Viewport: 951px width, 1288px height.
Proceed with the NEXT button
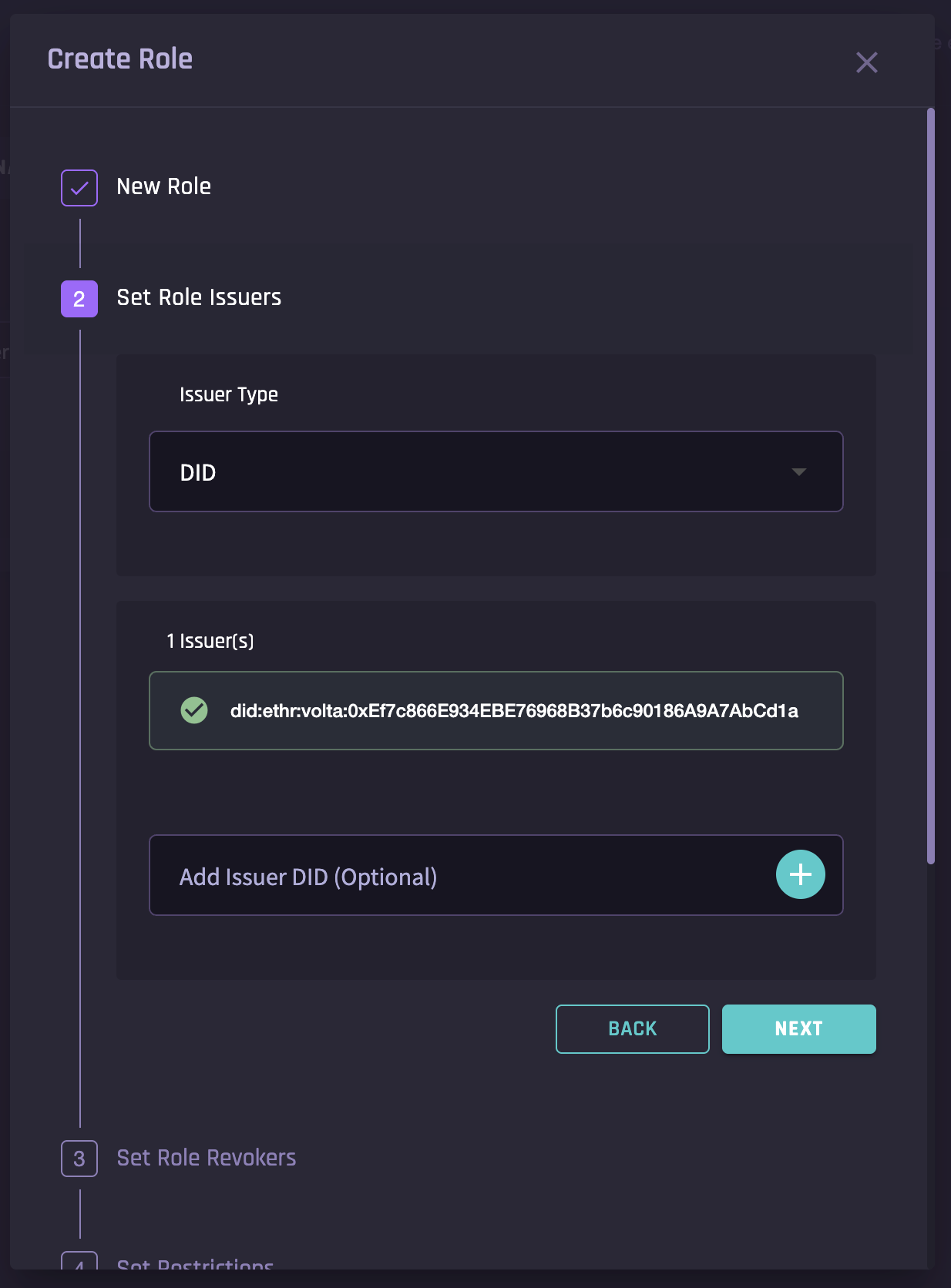coord(798,1029)
